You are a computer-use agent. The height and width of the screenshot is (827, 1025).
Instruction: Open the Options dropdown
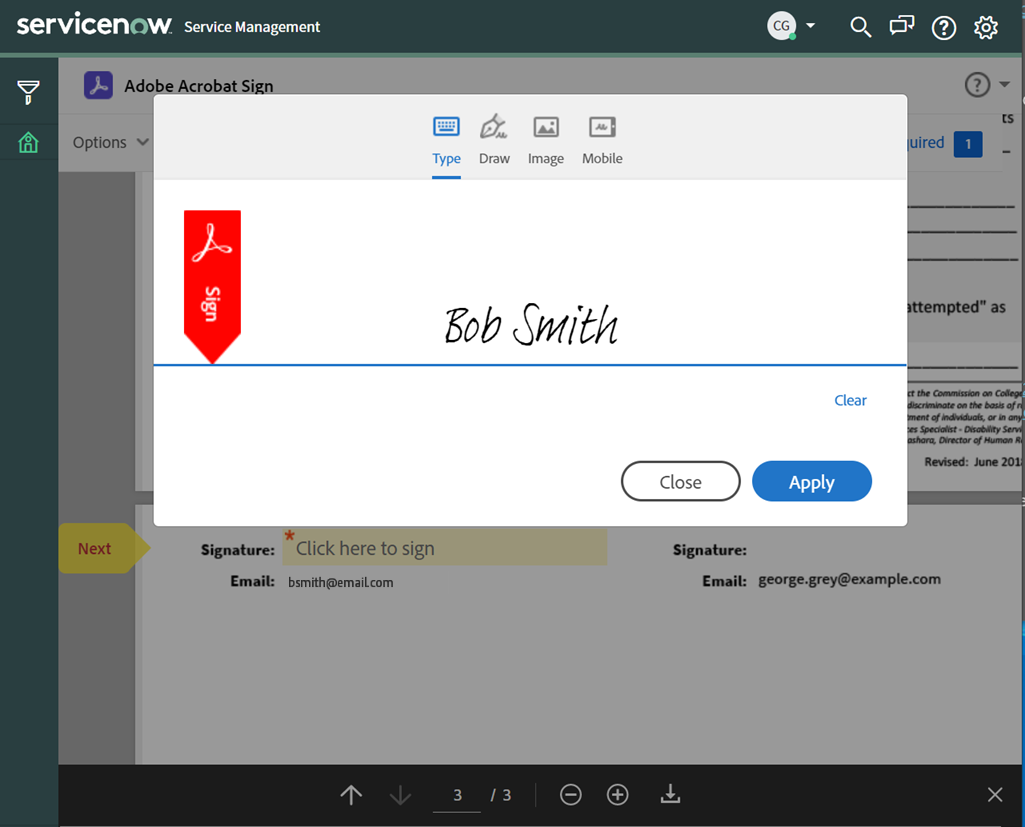(108, 142)
